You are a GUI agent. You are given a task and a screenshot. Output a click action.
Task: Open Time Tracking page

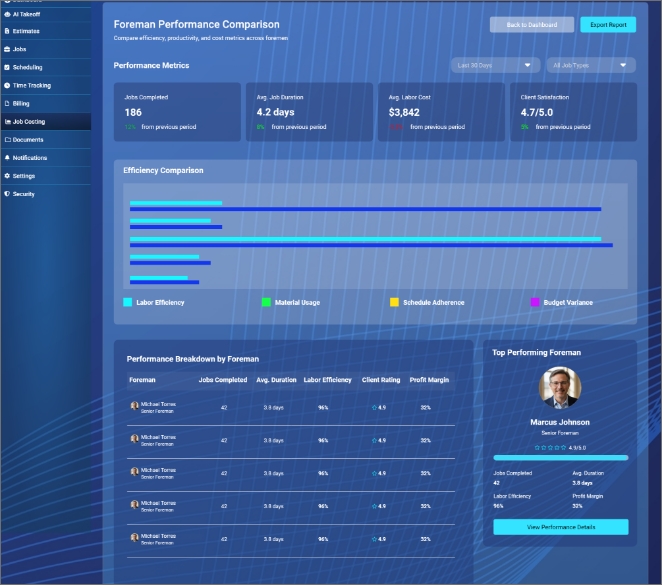pos(46,86)
